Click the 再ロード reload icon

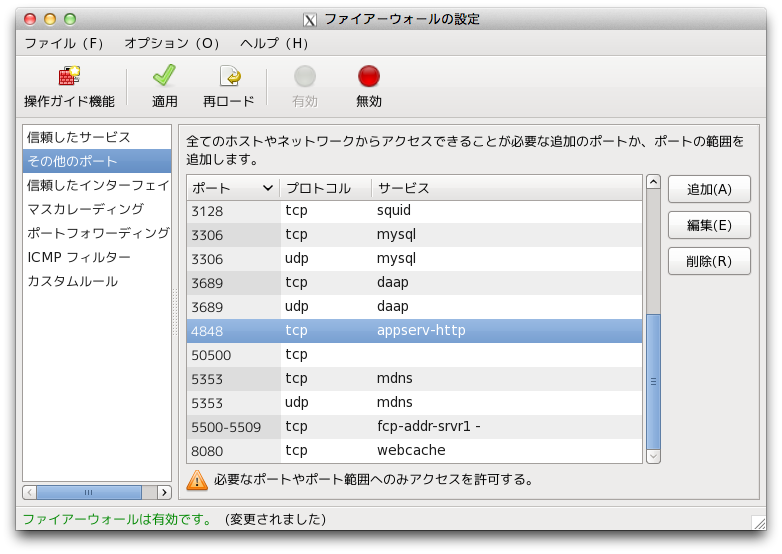[229, 77]
